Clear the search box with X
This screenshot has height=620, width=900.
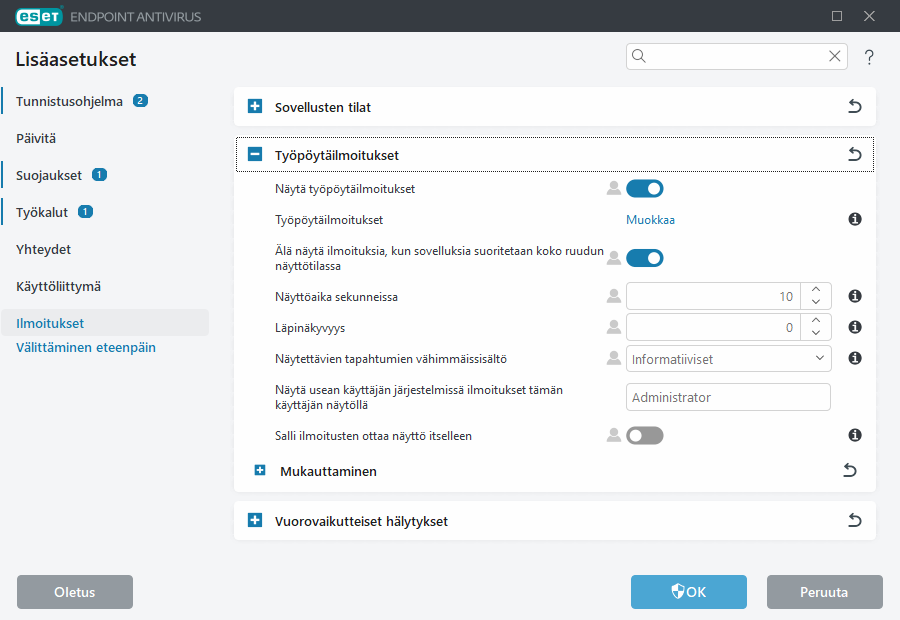(x=835, y=56)
